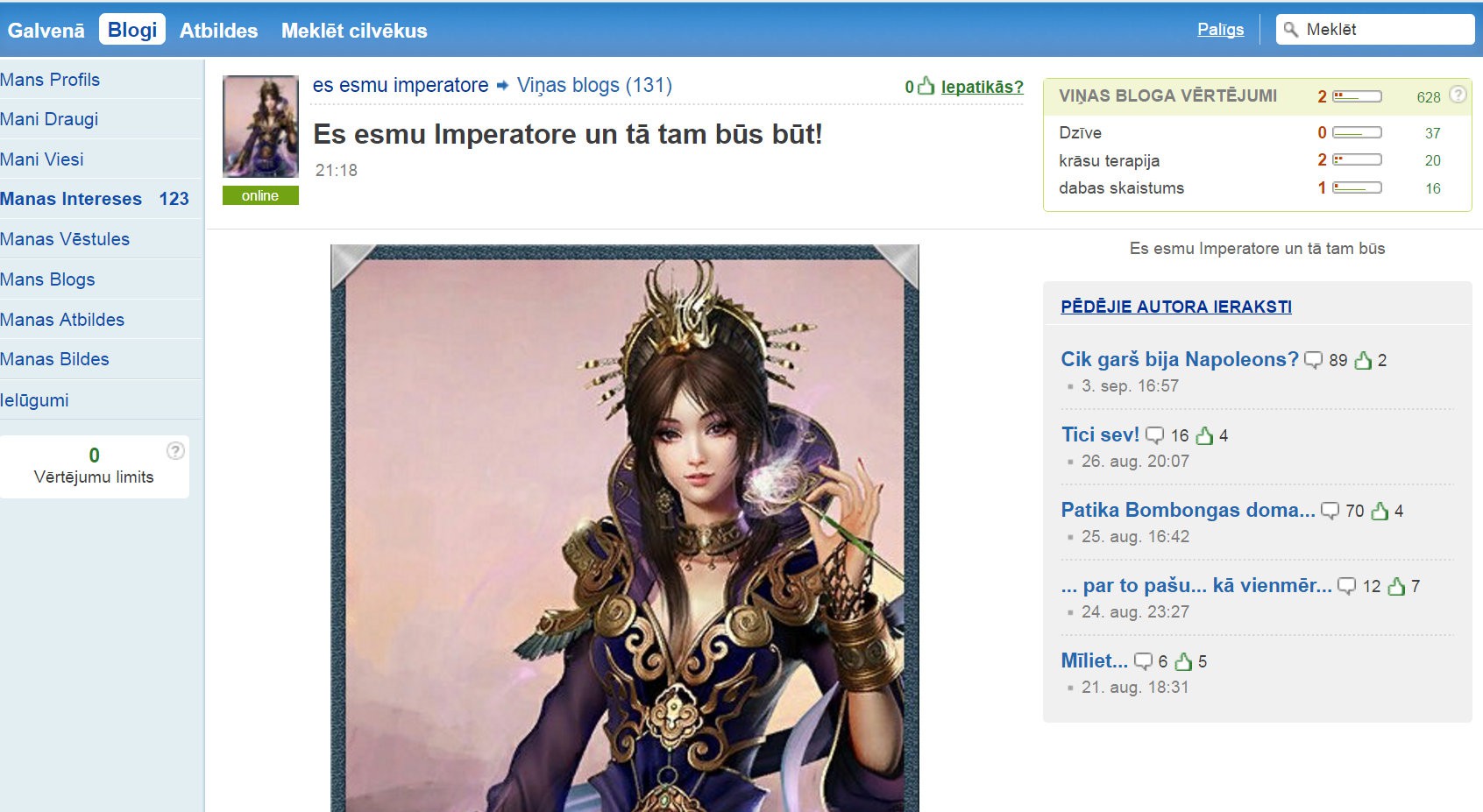Click the comment bubble icon for the Napoleons post
Image resolution: width=1483 pixels, height=812 pixels.
1313,360
